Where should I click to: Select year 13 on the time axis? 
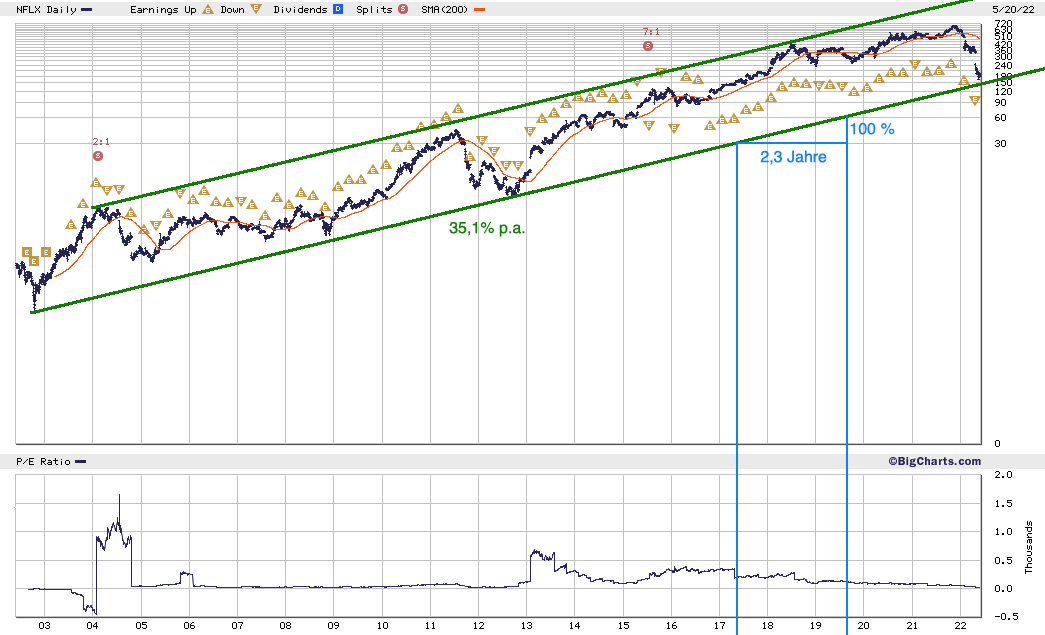pos(526,626)
